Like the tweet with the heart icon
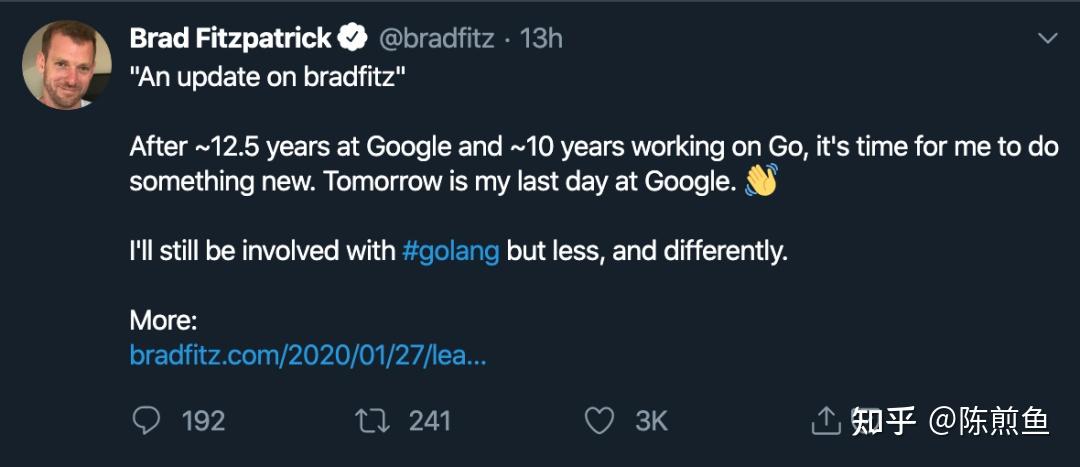 click(599, 421)
